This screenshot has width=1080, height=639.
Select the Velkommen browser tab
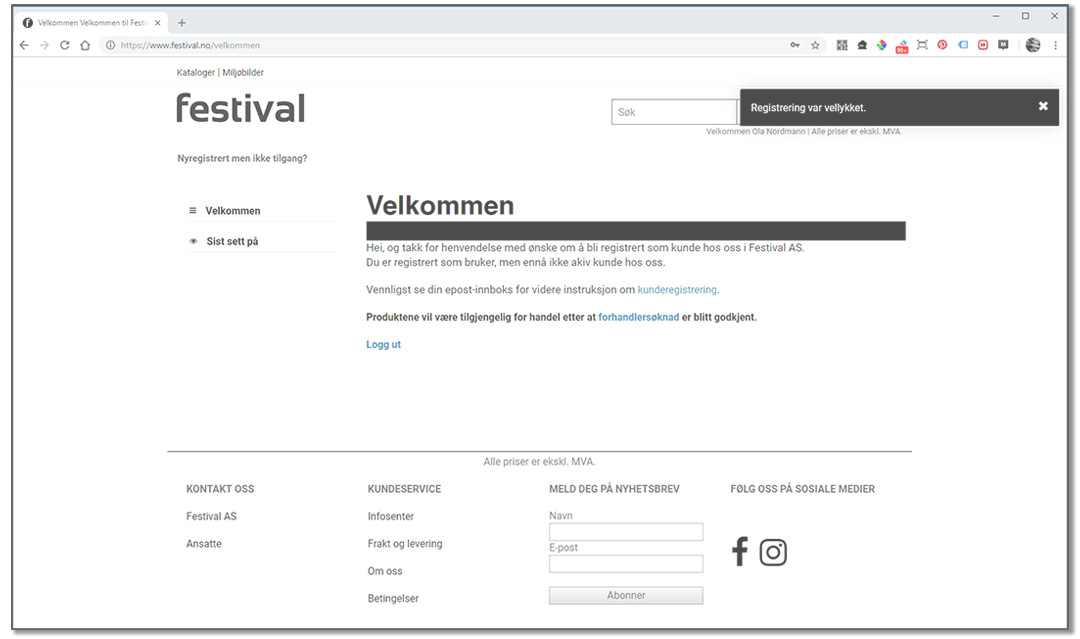(x=91, y=23)
